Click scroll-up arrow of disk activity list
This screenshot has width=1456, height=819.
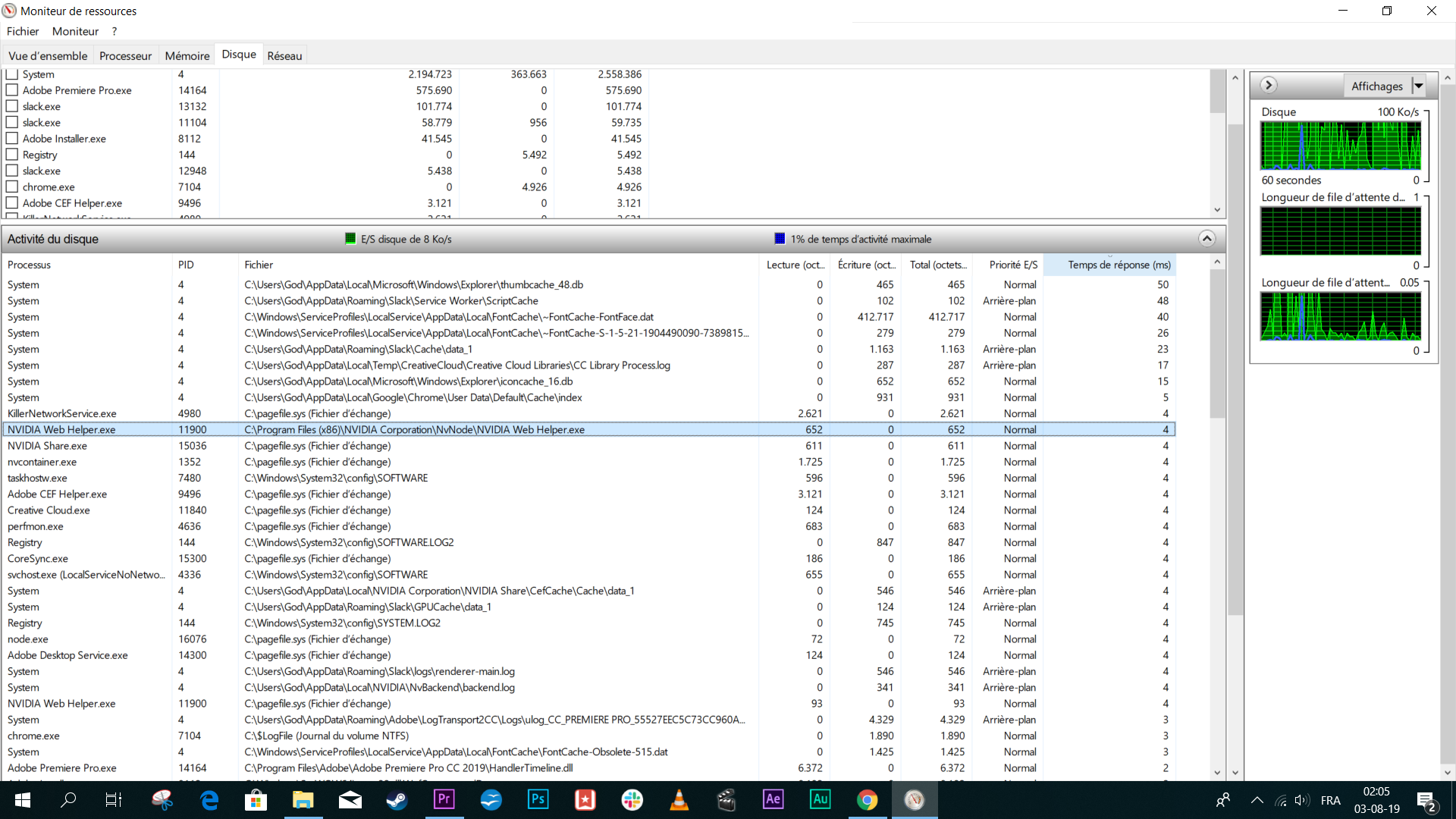[x=1217, y=262]
